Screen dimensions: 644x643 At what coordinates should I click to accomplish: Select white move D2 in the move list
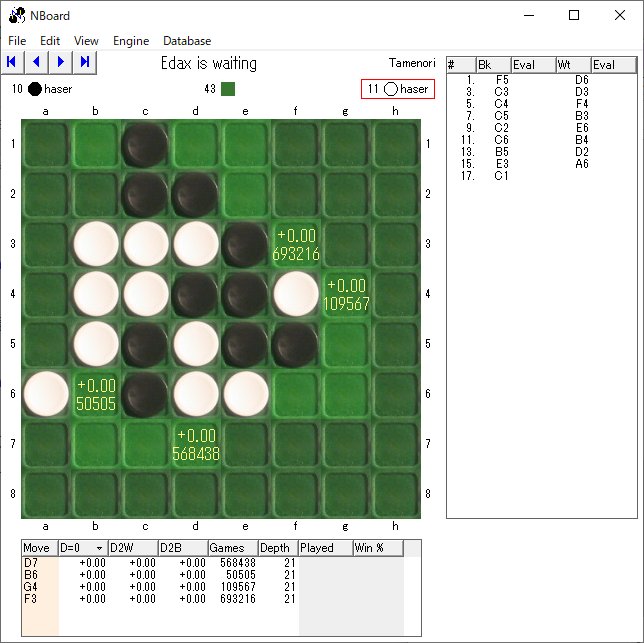coord(582,152)
